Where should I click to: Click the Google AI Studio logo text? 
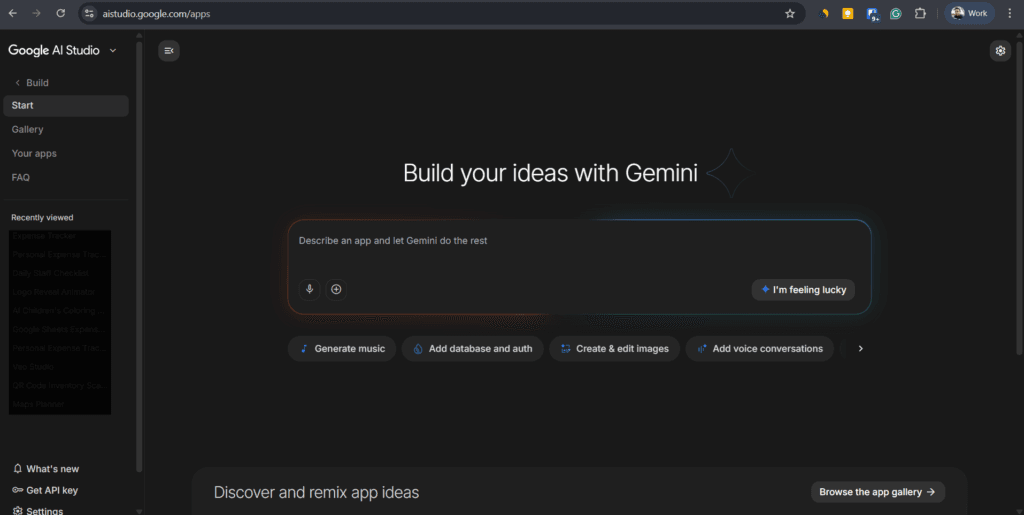tap(54, 50)
